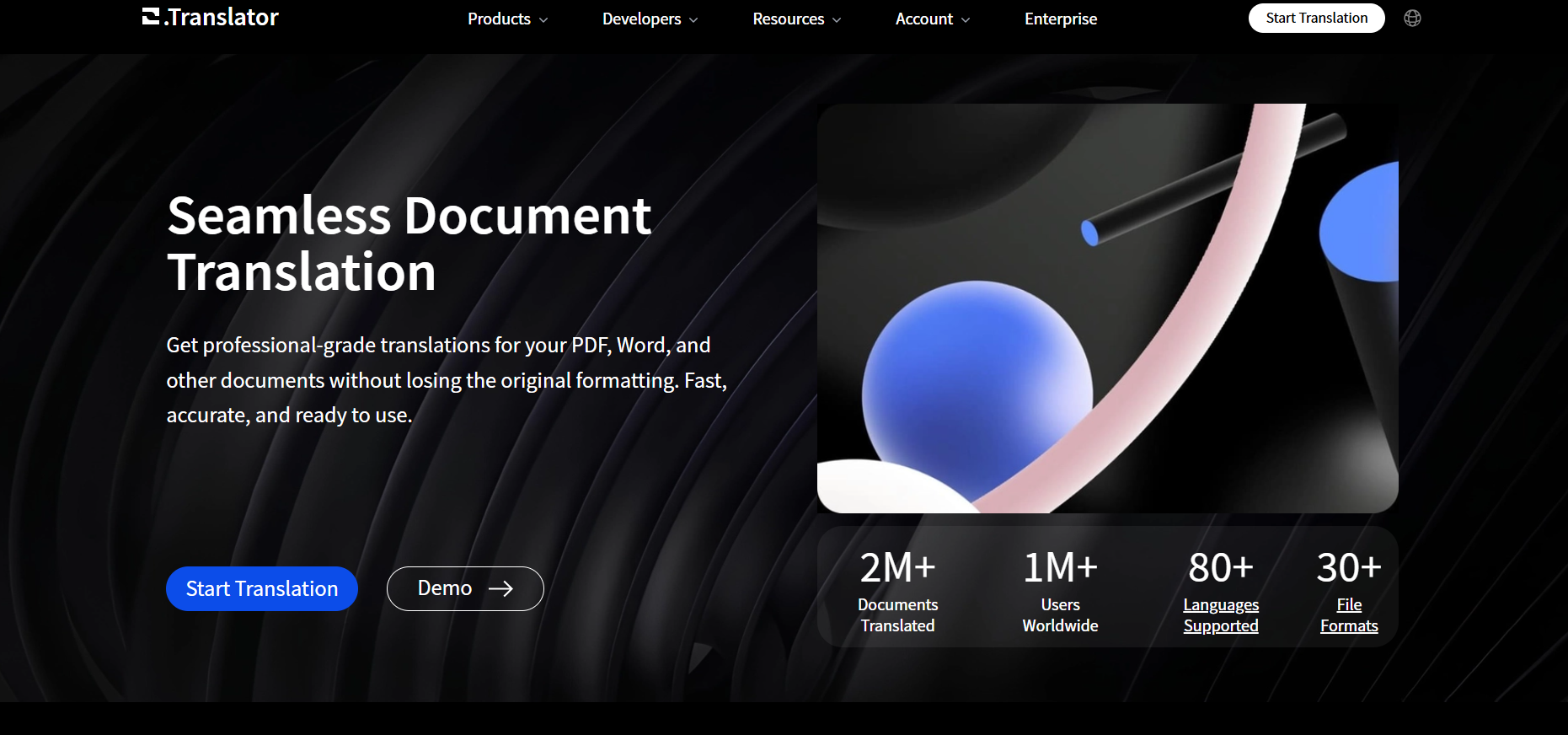
Task: Click the 'Get professional-grade translations' paragraph
Action: [x=447, y=380]
